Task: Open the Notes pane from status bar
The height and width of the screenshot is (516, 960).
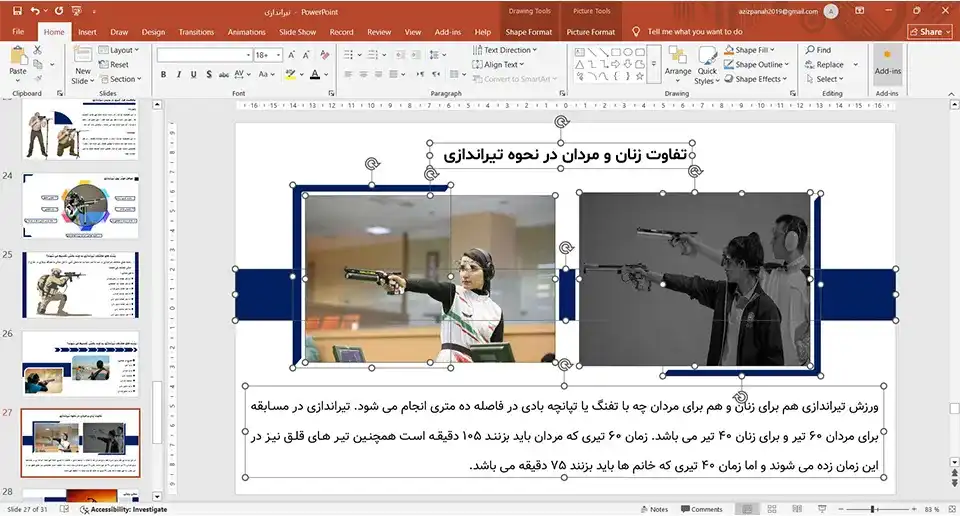Action: (654, 509)
